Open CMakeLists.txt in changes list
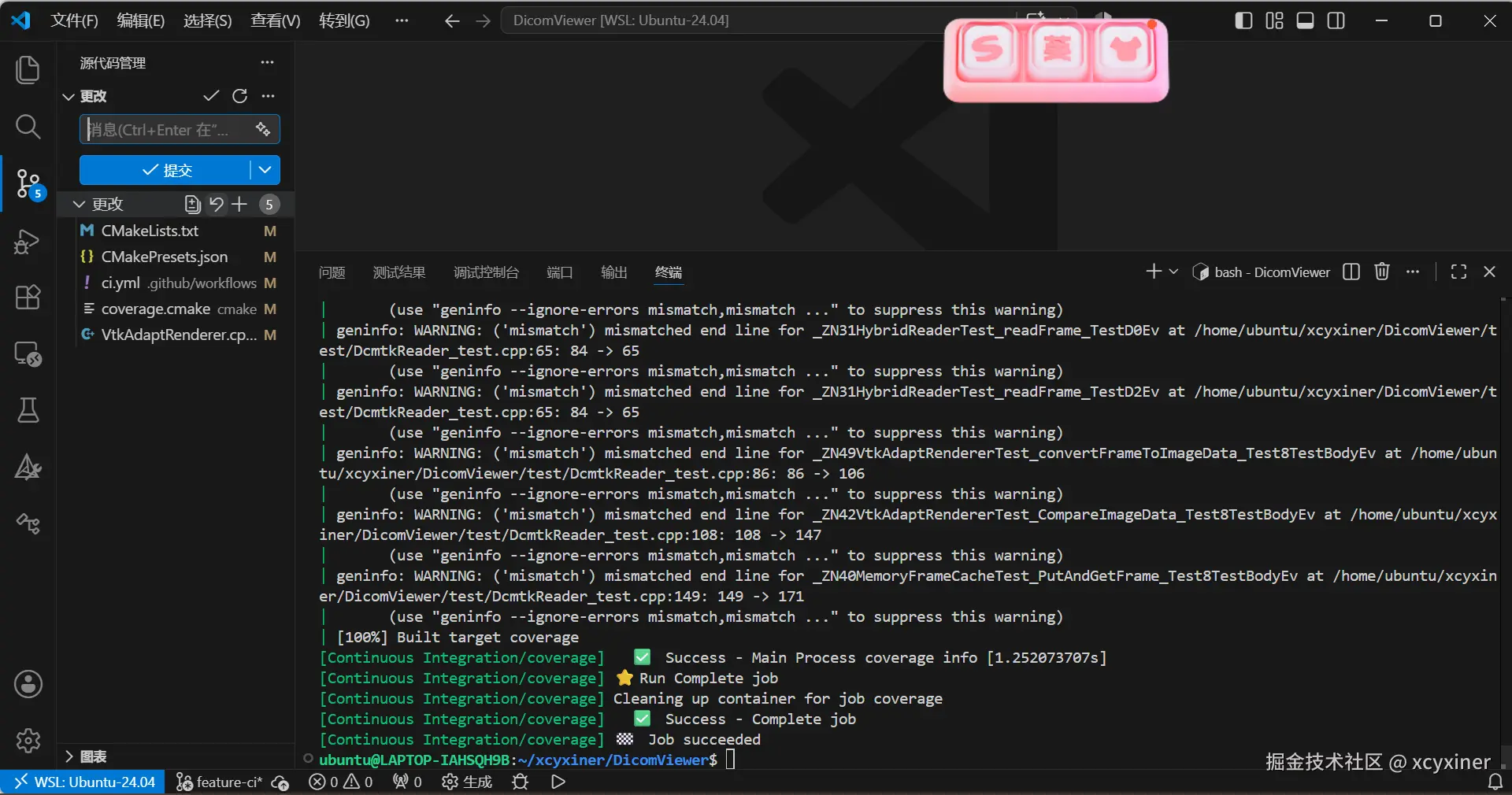 pos(178,231)
